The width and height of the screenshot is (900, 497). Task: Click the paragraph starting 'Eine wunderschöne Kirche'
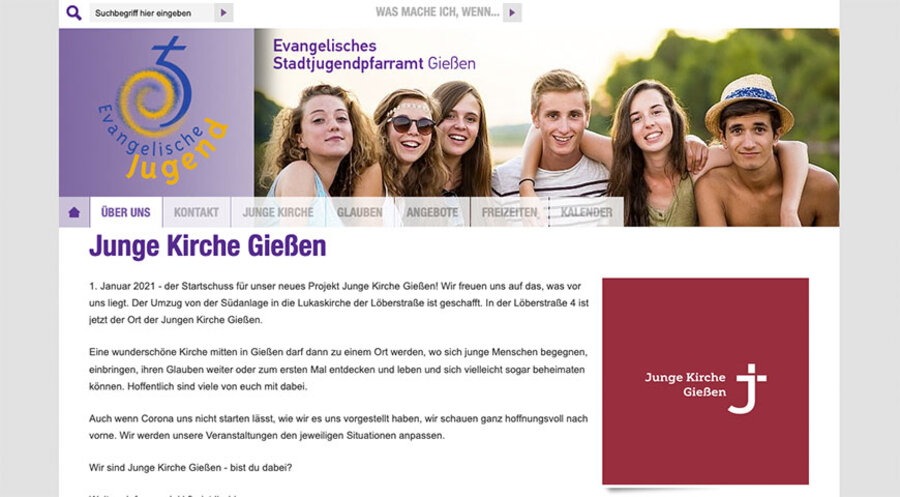coord(338,369)
